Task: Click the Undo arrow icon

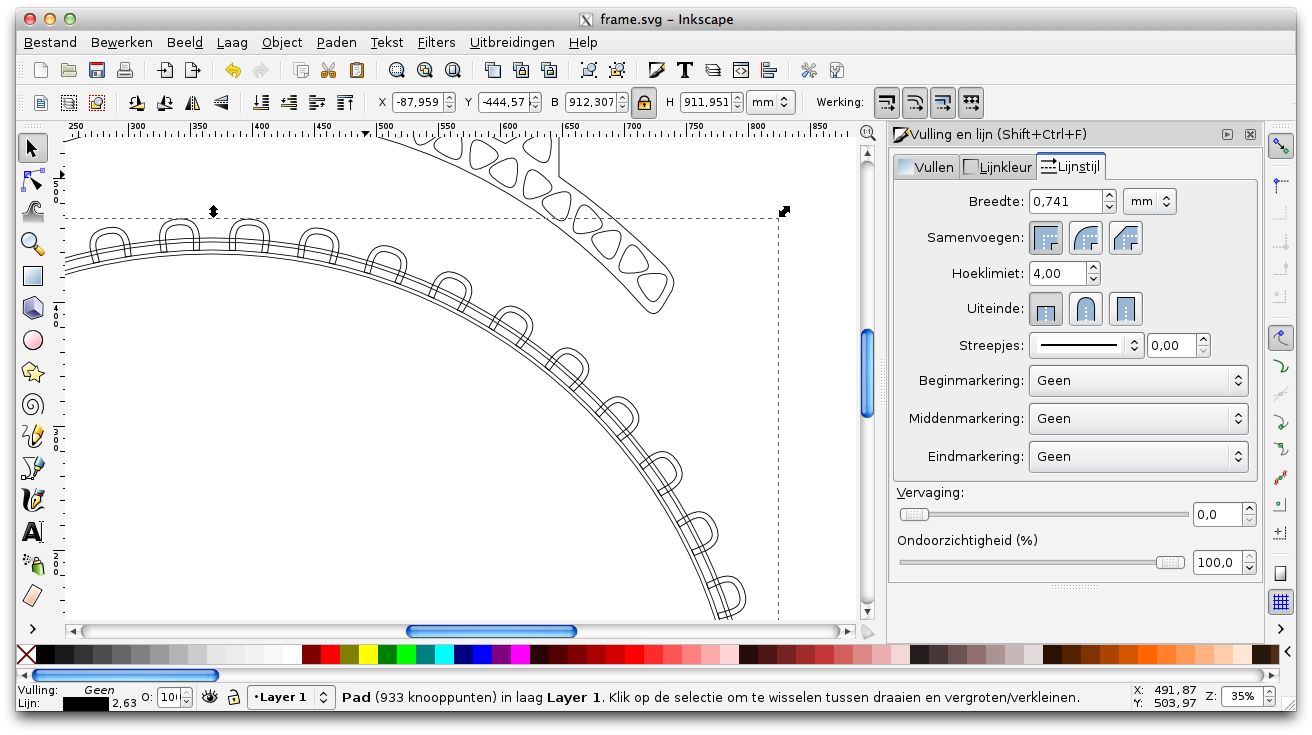Action: 233,70
